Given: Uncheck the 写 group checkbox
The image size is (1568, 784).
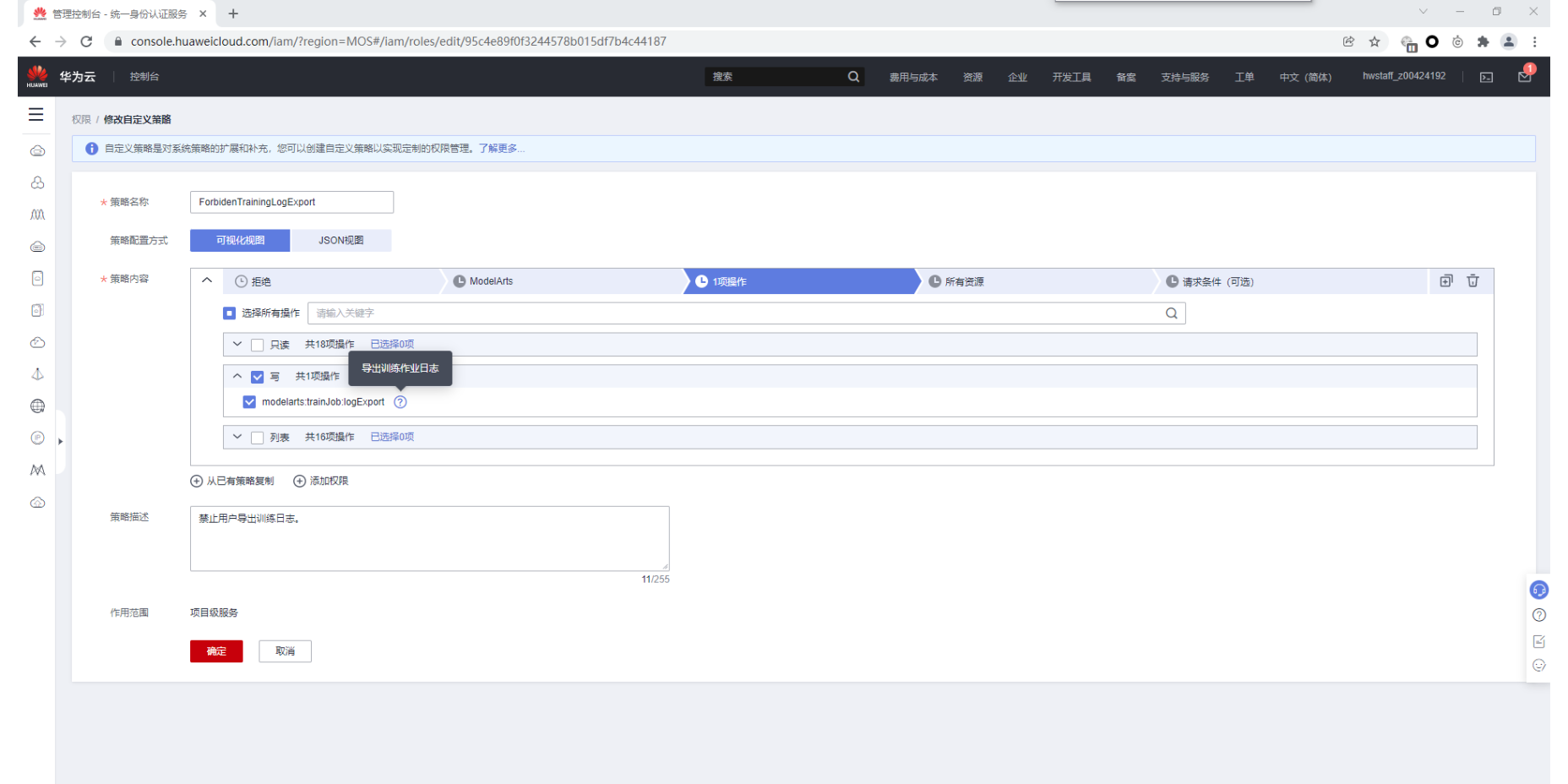Looking at the screenshot, I should tap(258, 377).
